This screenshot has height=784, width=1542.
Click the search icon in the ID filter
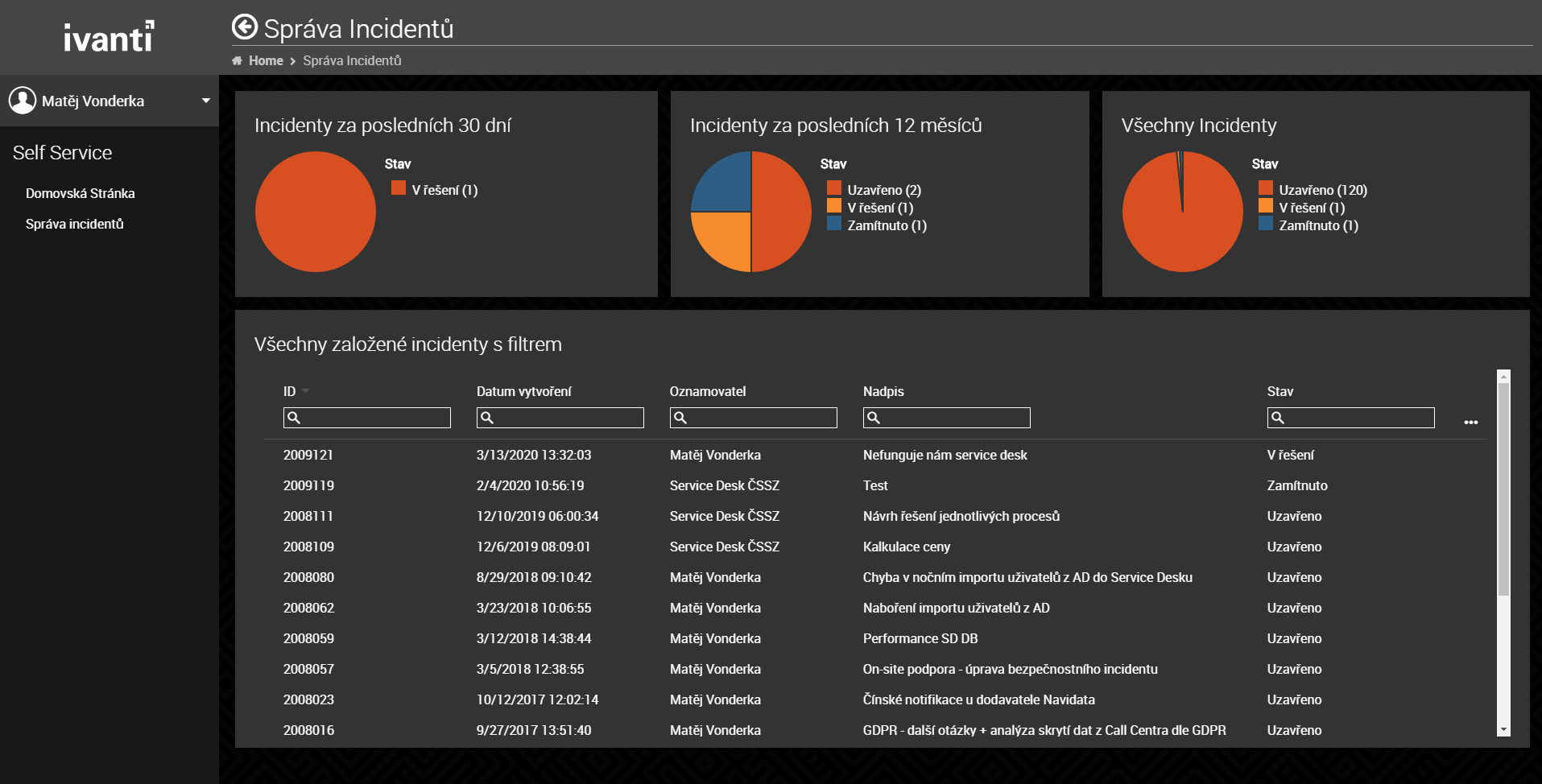click(294, 418)
